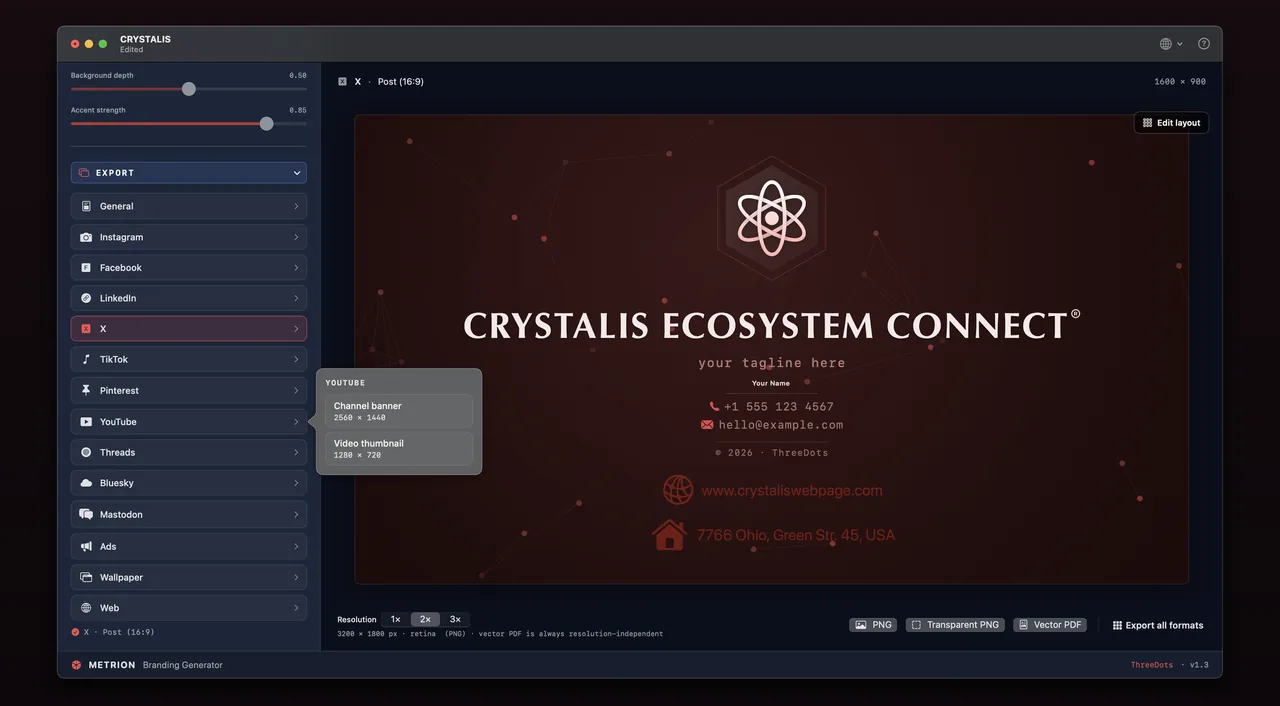Click the globe language icon in title bar
The image size is (1280, 706).
(x=1166, y=44)
